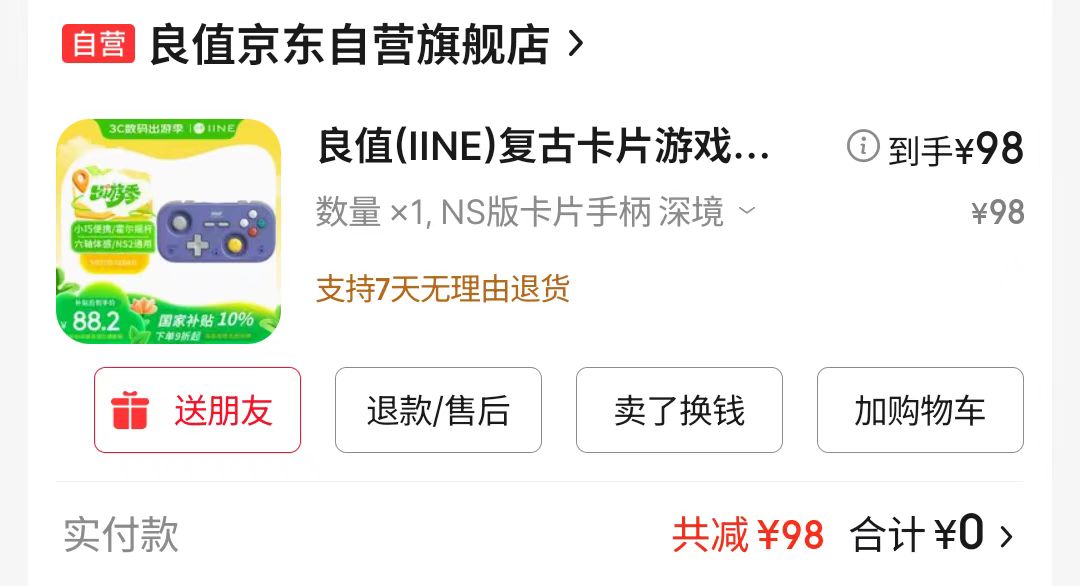This screenshot has width=1080, height=586.
Task: View the 支持7天无理由退货 policy
Action: [x=443, y=289]
